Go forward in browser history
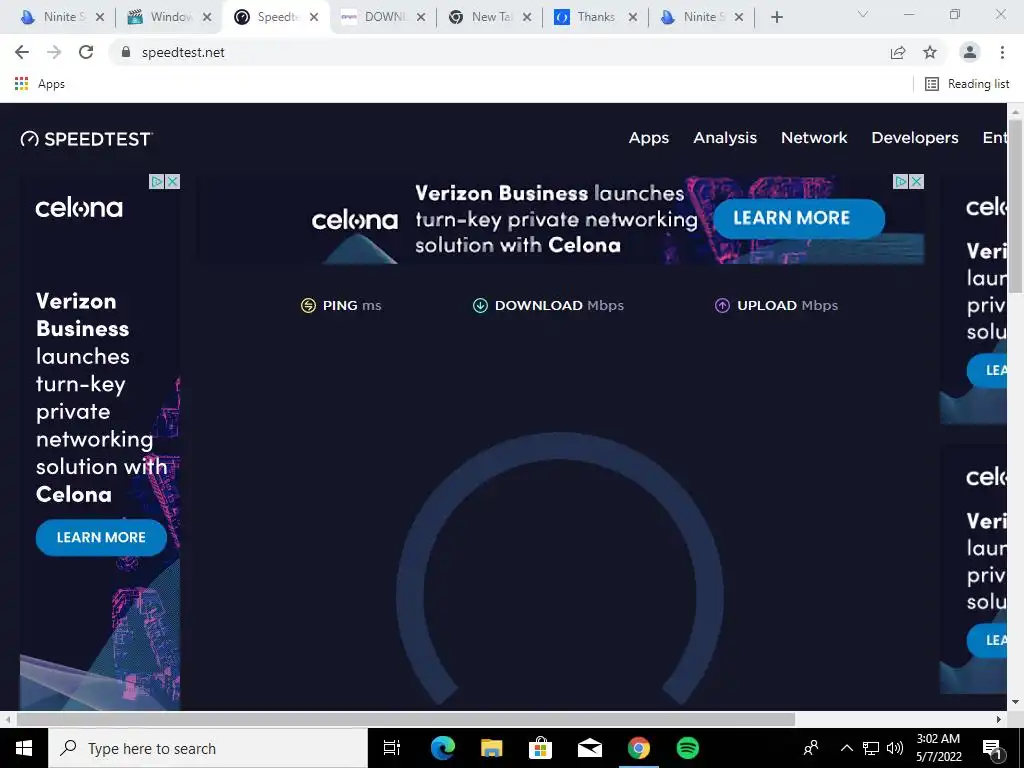Screen dimensions: 1024x768 pyautogui.click(x=54, y=52)
